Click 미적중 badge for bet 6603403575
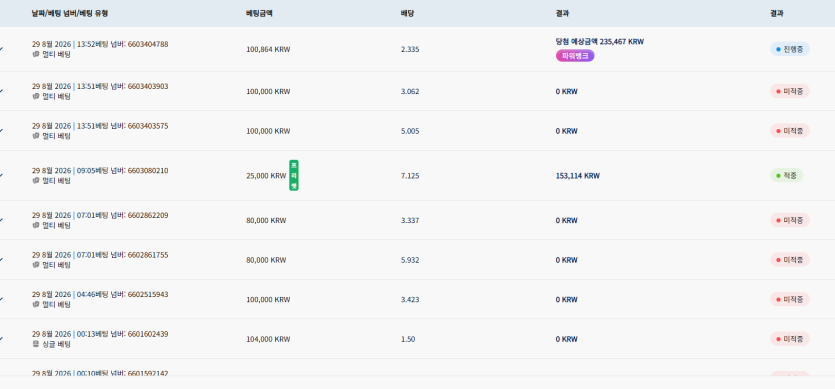This screenshot has height=389, width=835. tap(790, 131)
